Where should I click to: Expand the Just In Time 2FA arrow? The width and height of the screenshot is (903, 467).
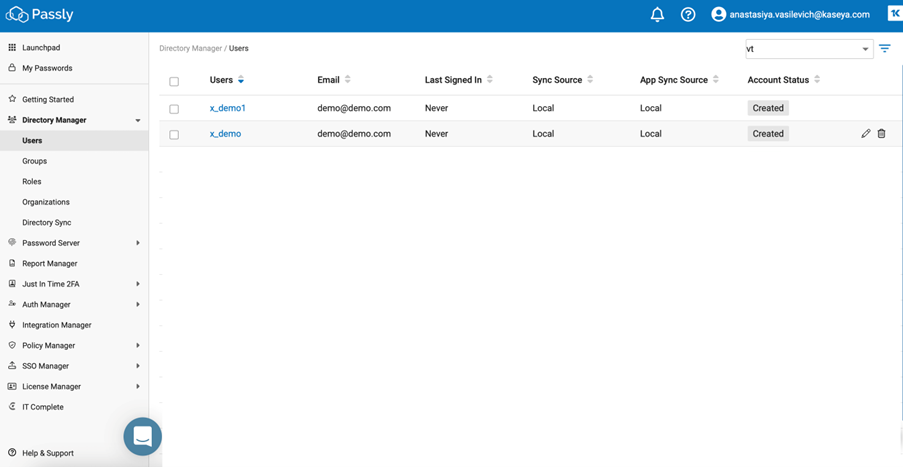(138, 284)
